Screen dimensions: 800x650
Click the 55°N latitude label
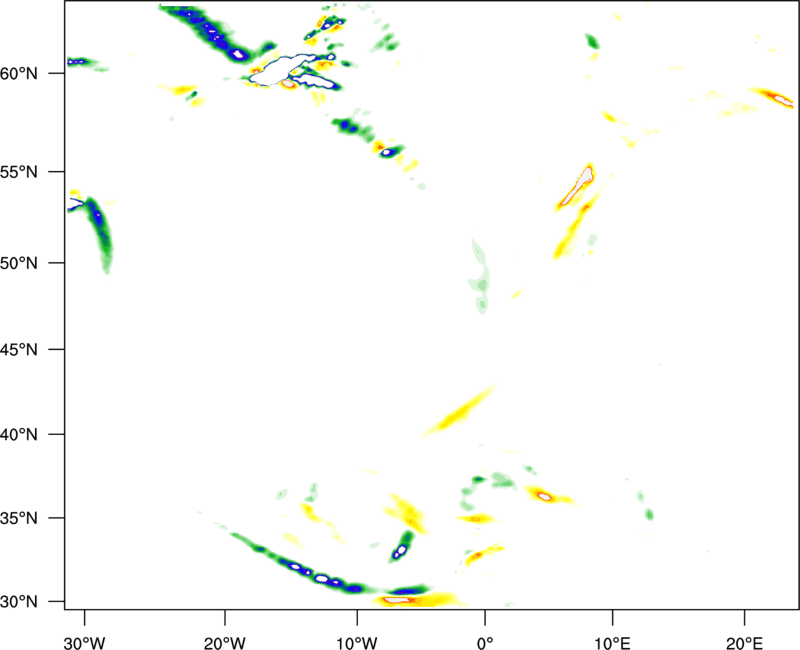point(19,172)
